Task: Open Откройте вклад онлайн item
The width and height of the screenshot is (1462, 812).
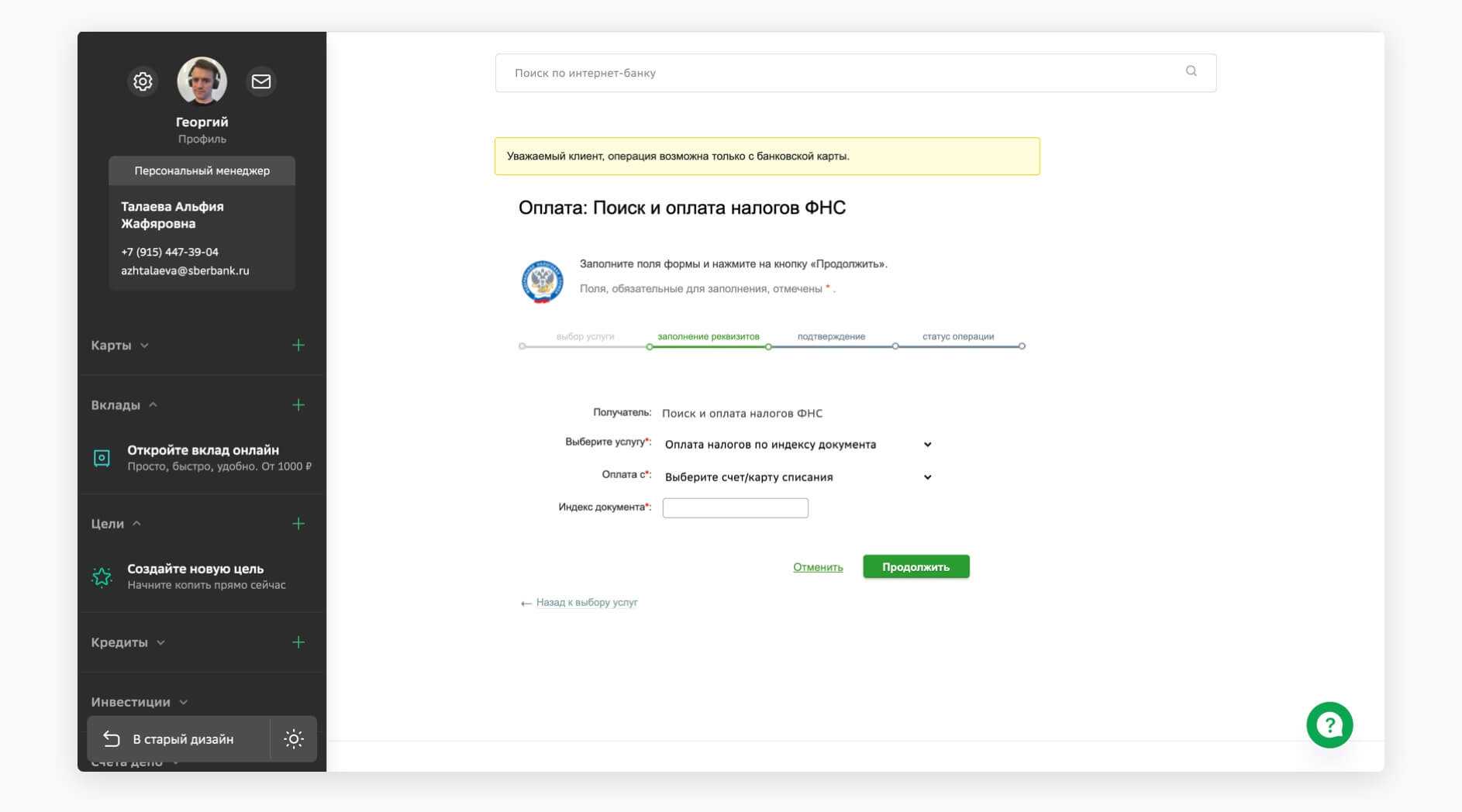Action: (202, 457)
